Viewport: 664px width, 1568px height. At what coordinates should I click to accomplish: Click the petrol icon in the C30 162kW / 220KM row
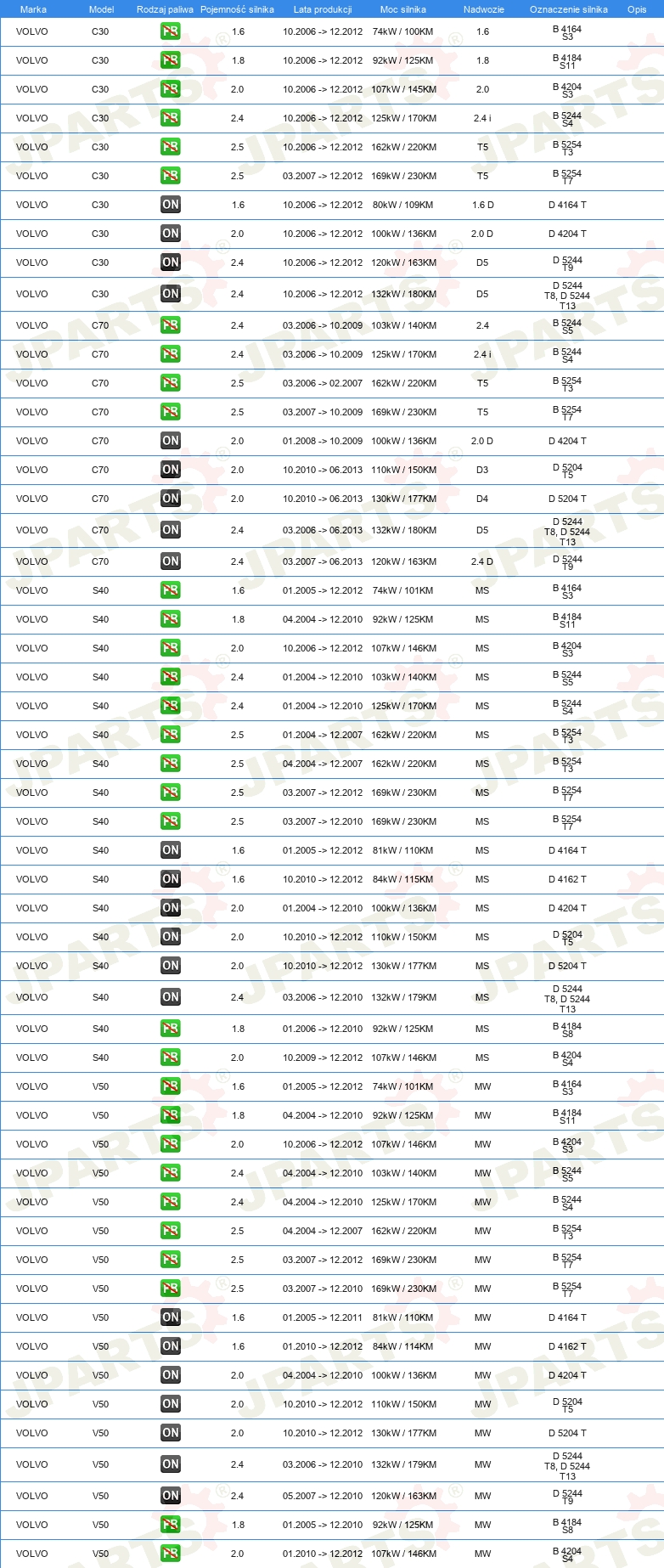coord(171,147)
